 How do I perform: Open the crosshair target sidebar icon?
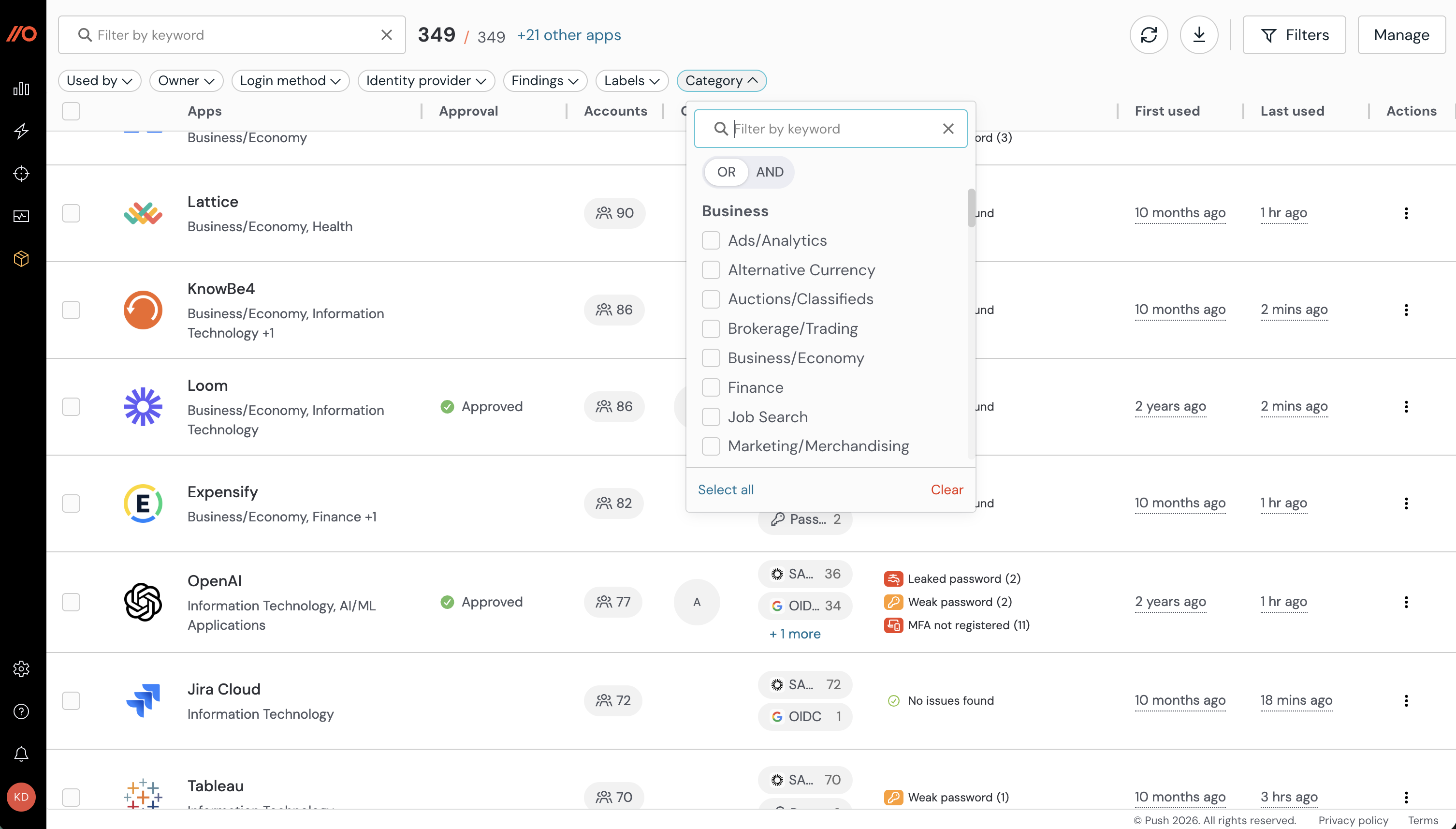[21, 174]
